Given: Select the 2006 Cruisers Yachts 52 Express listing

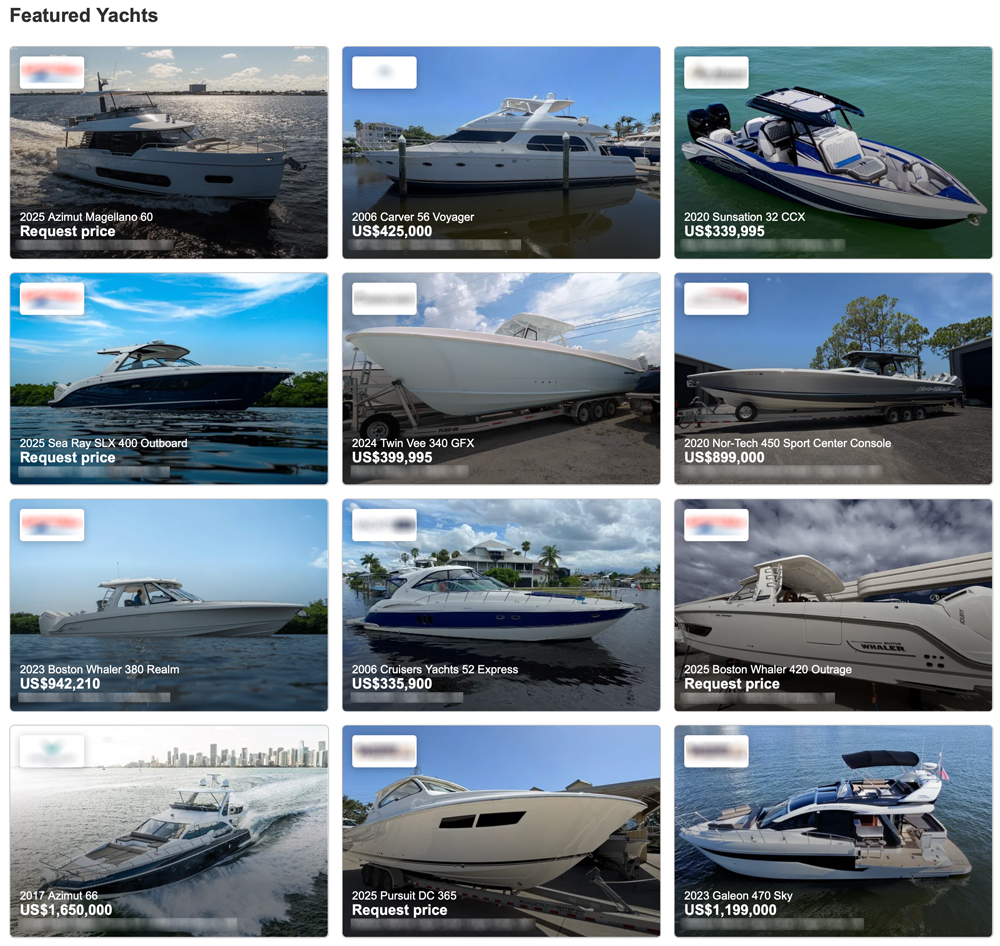Looking at the screenshot, I should (501, 605).
